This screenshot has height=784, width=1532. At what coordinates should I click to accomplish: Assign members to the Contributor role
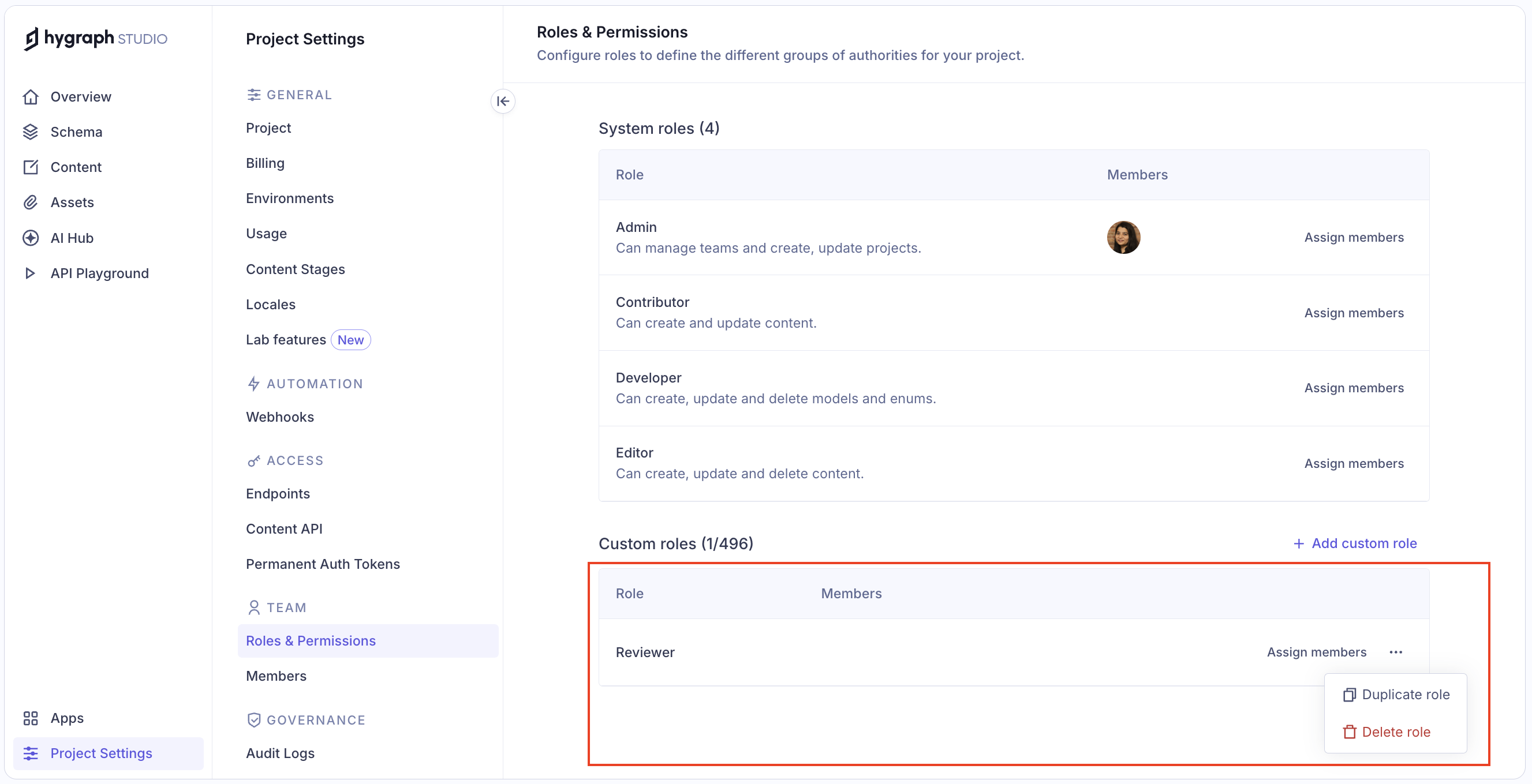1354,313
